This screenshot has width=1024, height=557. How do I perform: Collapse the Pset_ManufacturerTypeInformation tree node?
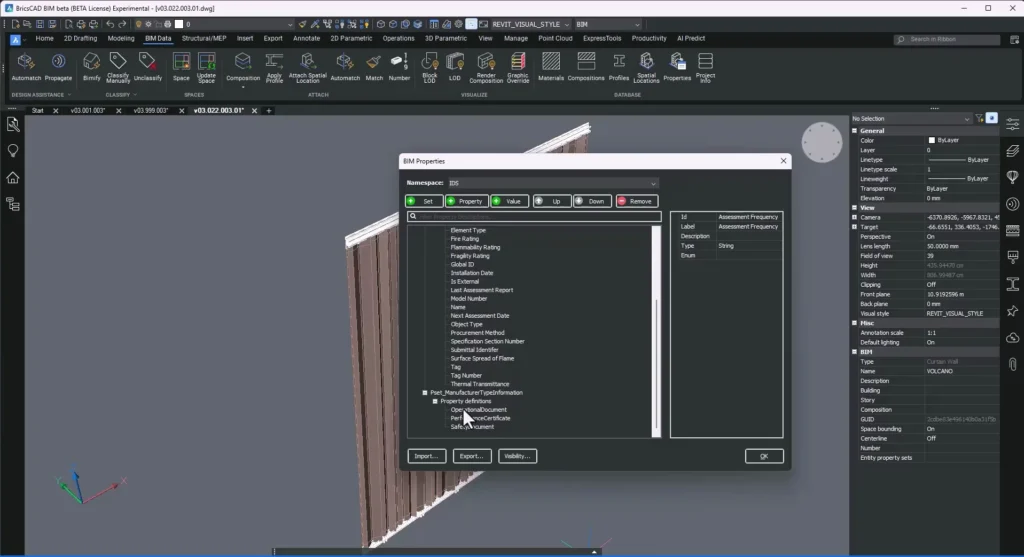click(x=425, y=393)
